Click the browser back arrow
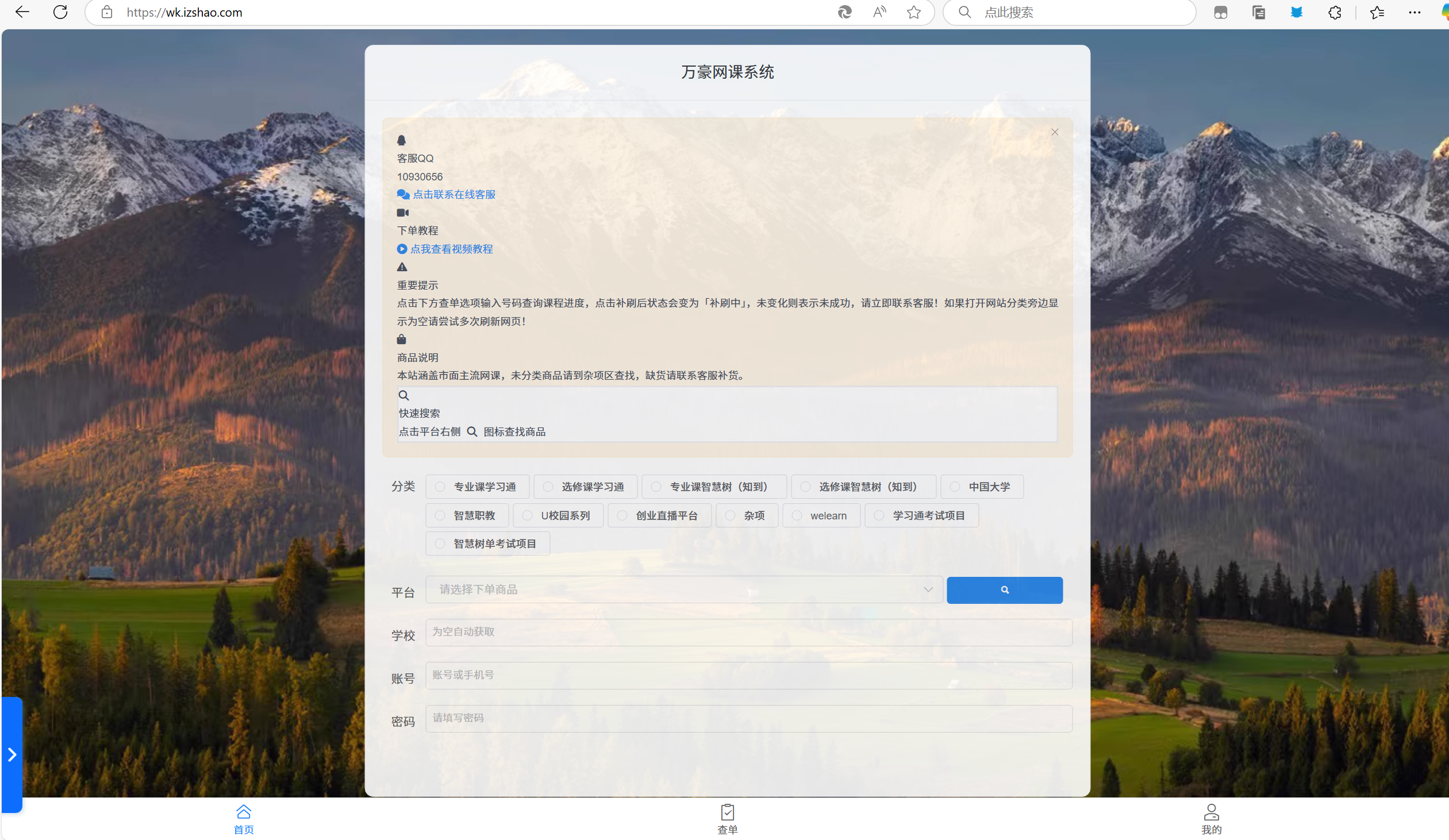 pyautogui.click(x=22, y=12)
